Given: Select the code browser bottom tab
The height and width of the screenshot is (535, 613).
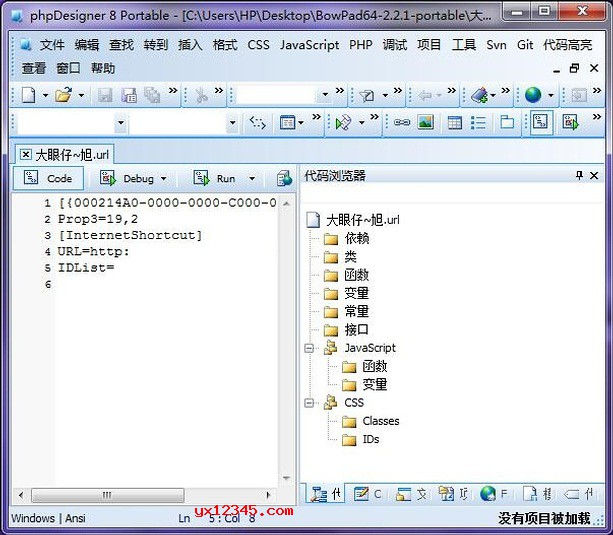Looking at the screenshot, I should 326,494.
